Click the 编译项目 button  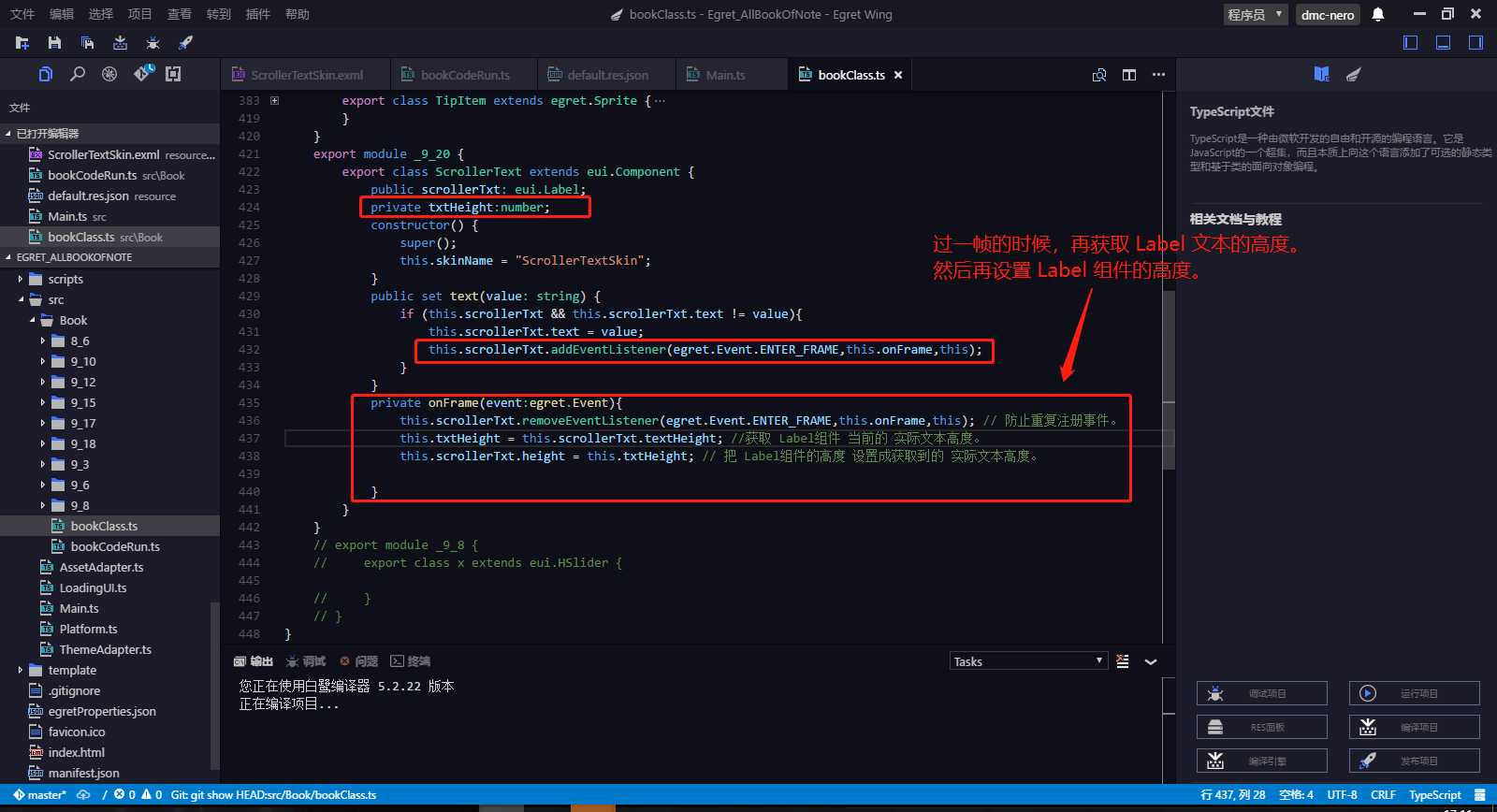click(1414, 727)
